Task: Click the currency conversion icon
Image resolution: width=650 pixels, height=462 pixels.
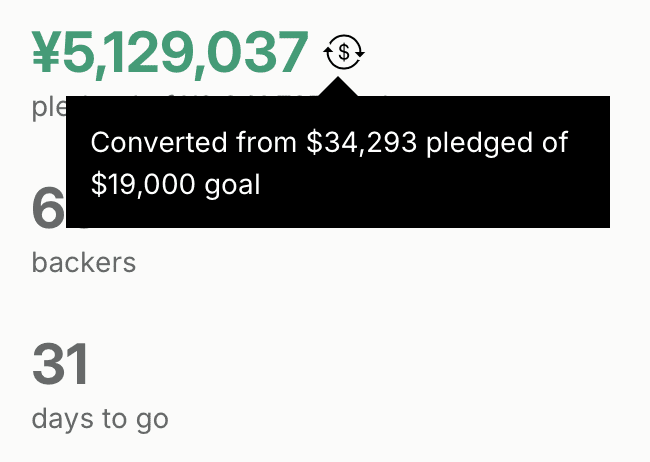Action: click(345, 51)
